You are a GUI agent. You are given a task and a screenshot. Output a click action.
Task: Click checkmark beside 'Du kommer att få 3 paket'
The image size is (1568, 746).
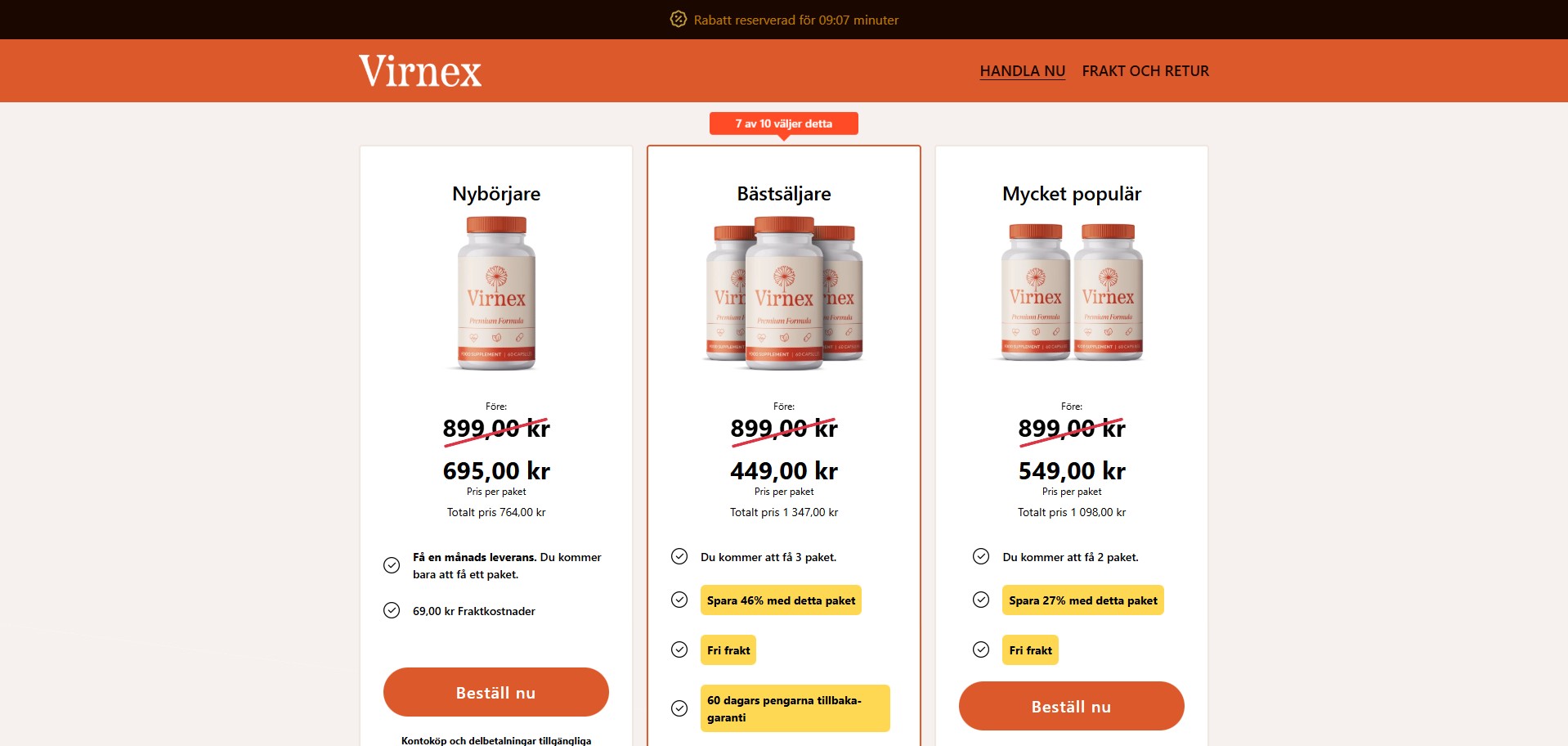679,556
